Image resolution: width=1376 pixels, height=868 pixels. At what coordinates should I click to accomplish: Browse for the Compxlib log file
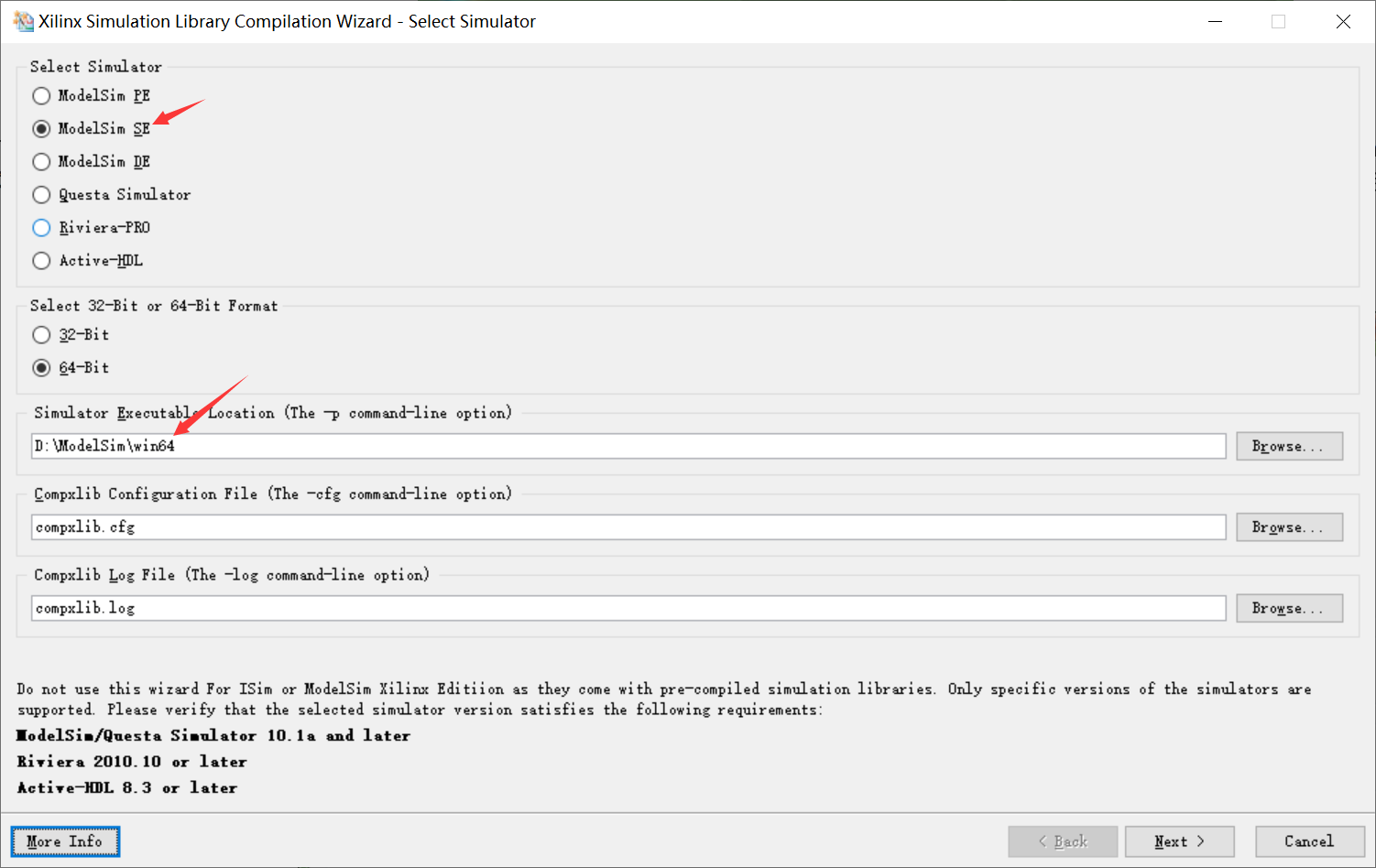click(x=1289, y=607)
